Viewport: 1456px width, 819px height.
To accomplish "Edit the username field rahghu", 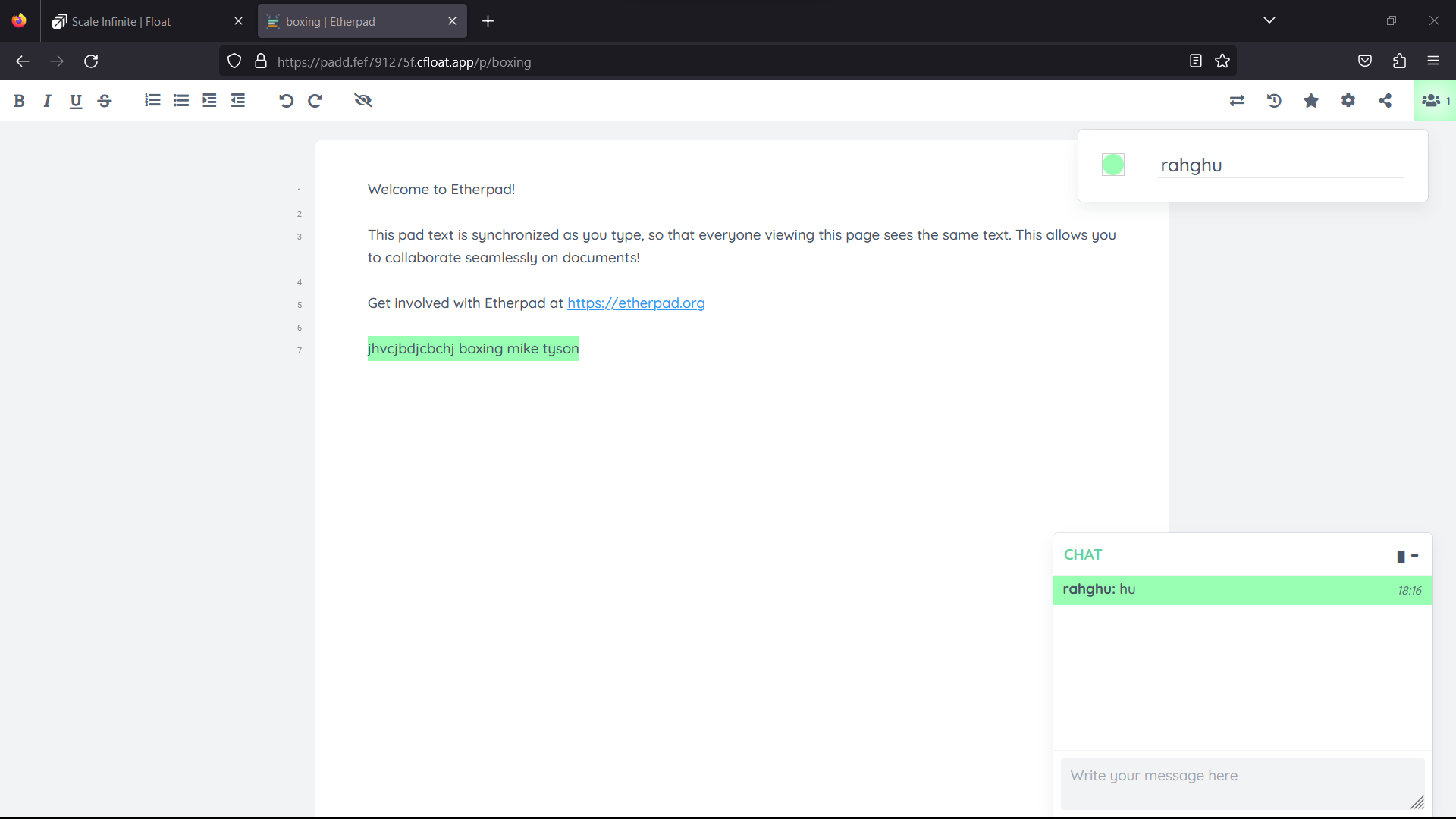I will (1282, 165).
